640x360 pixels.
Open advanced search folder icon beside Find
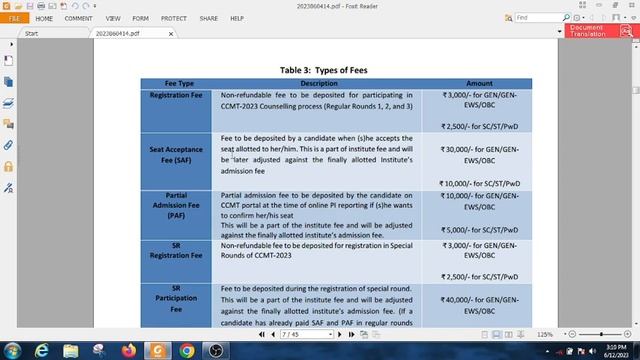click(508, 18)
